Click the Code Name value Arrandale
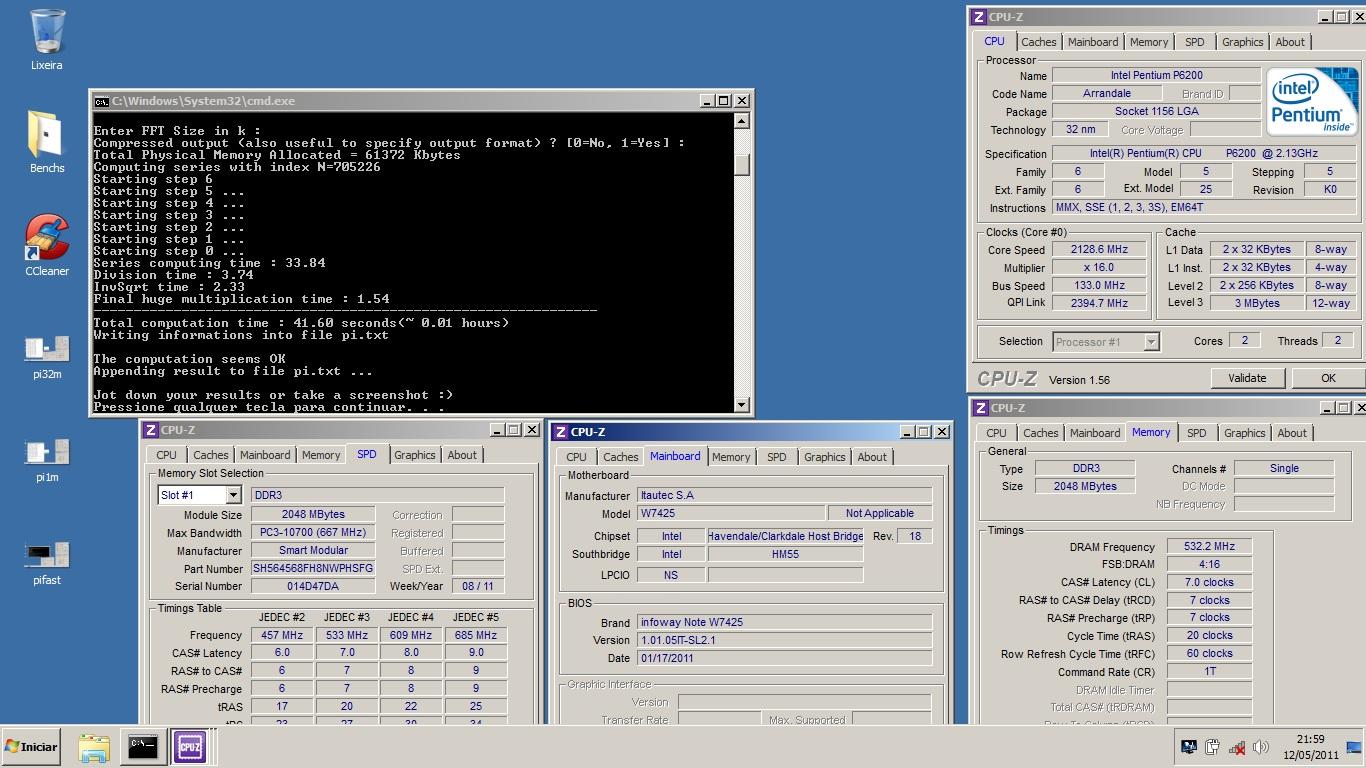Image resolution: width=1366 pixels, height=768 pixels. [x=1107, y=93]
